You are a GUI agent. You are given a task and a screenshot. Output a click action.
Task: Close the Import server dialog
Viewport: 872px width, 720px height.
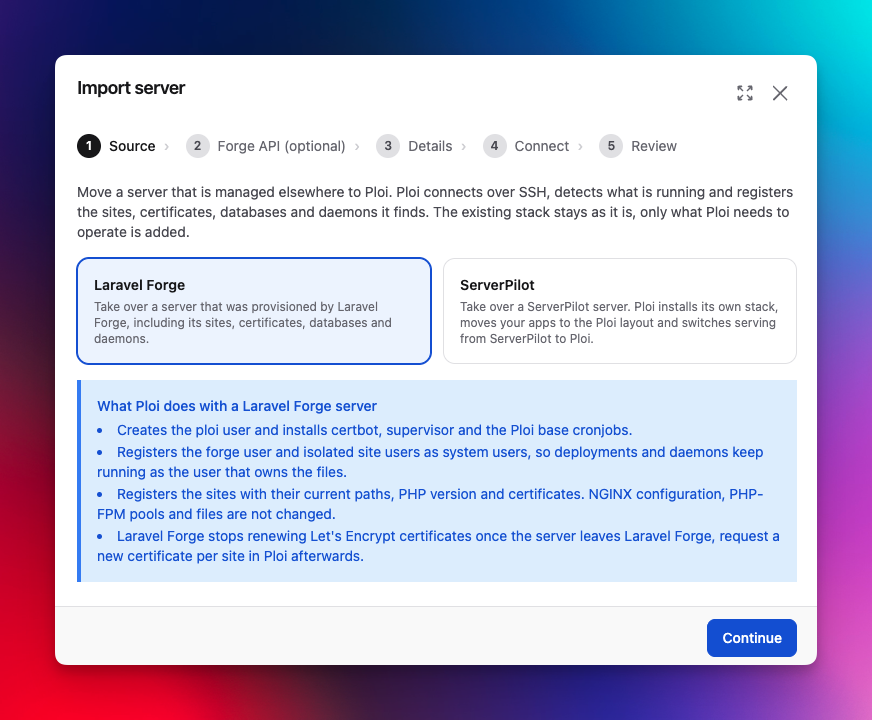coord(780,93)
